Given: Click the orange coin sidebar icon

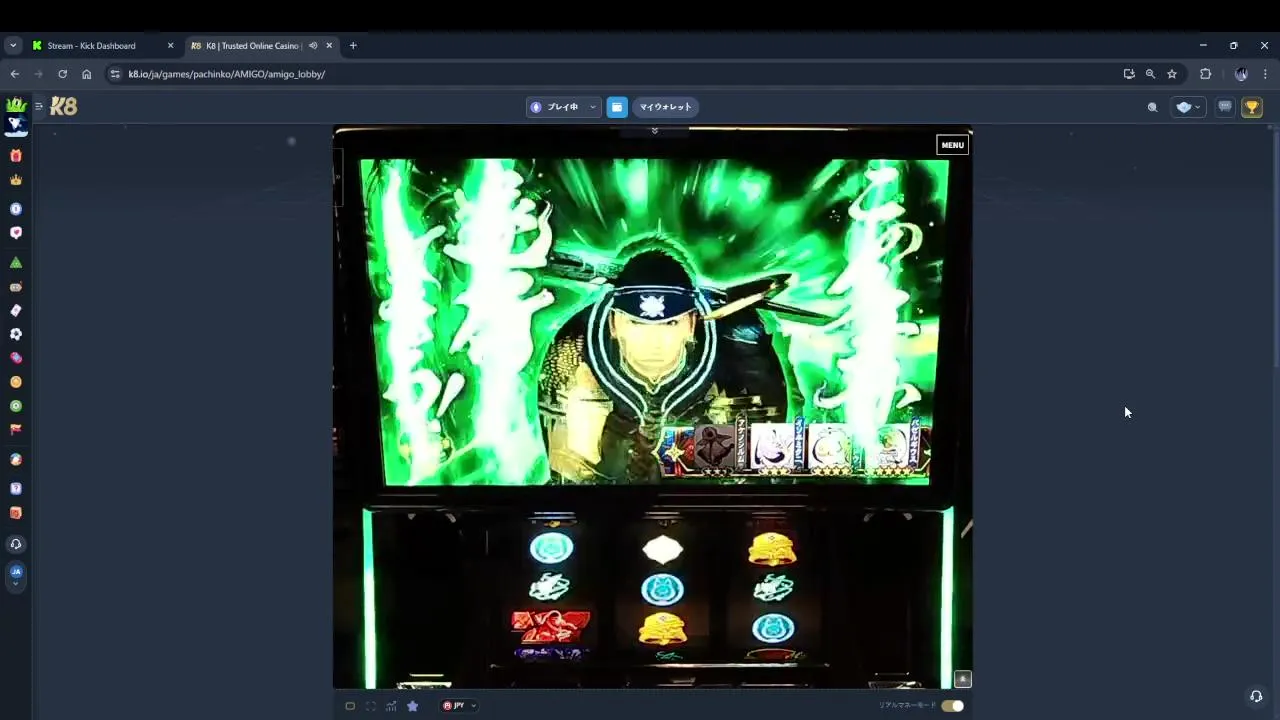Looking at the screenshot, I should click(x=15, y=382).
